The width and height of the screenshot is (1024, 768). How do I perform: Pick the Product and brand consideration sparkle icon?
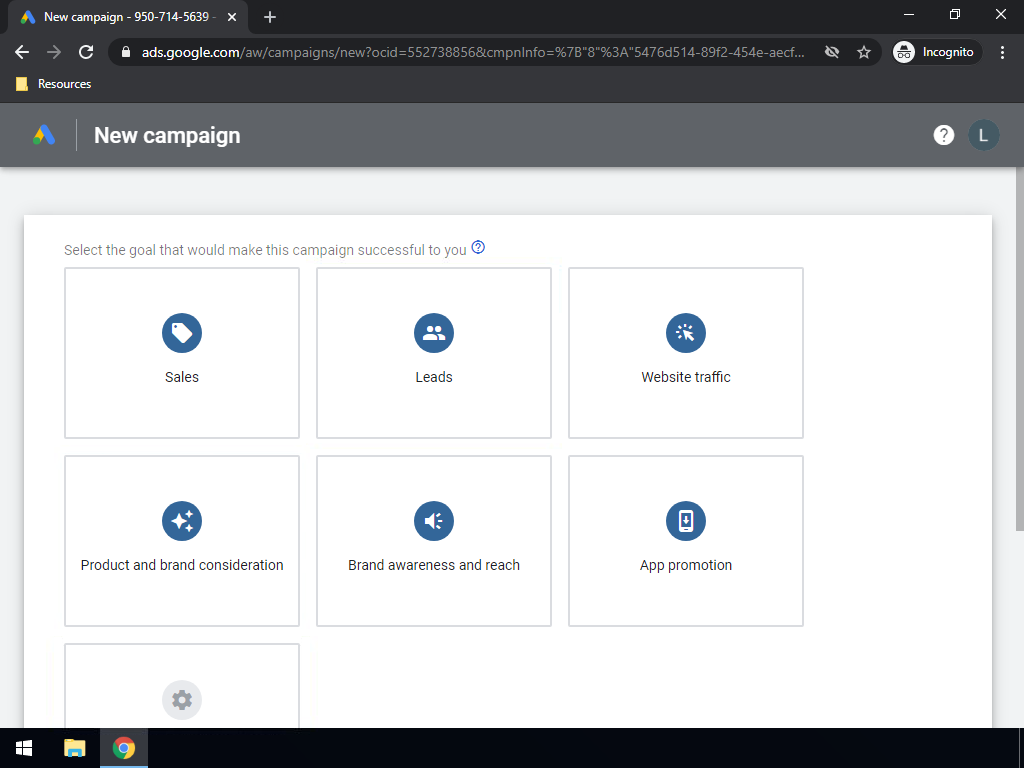182,521
